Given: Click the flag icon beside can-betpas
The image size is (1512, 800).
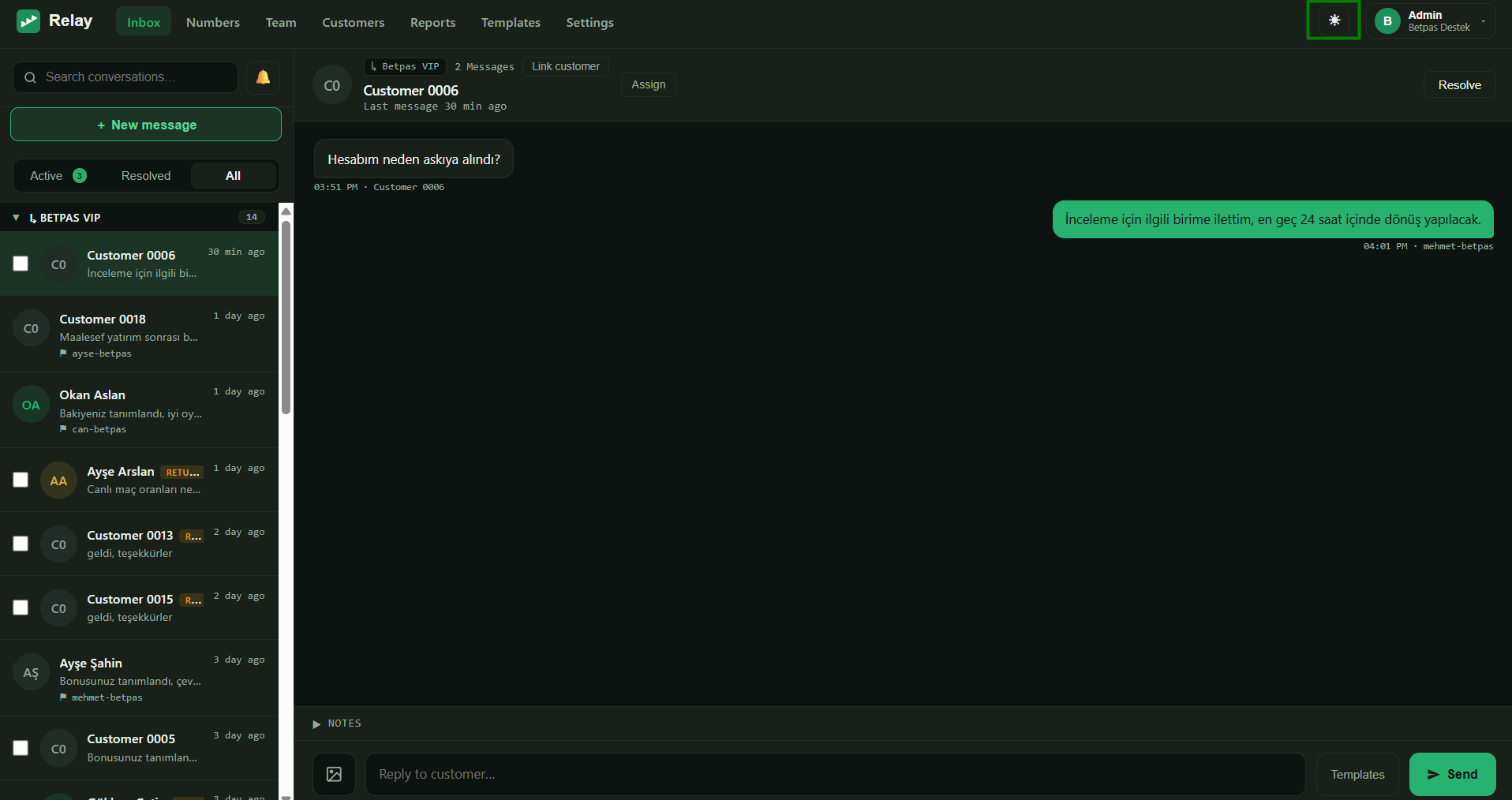Looking at the screenshot, I should [63, 429].
